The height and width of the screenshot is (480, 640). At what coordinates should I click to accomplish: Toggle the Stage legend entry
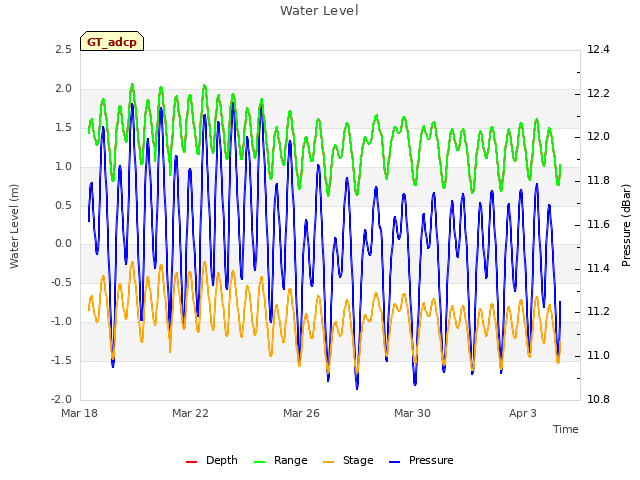(348, 460)
